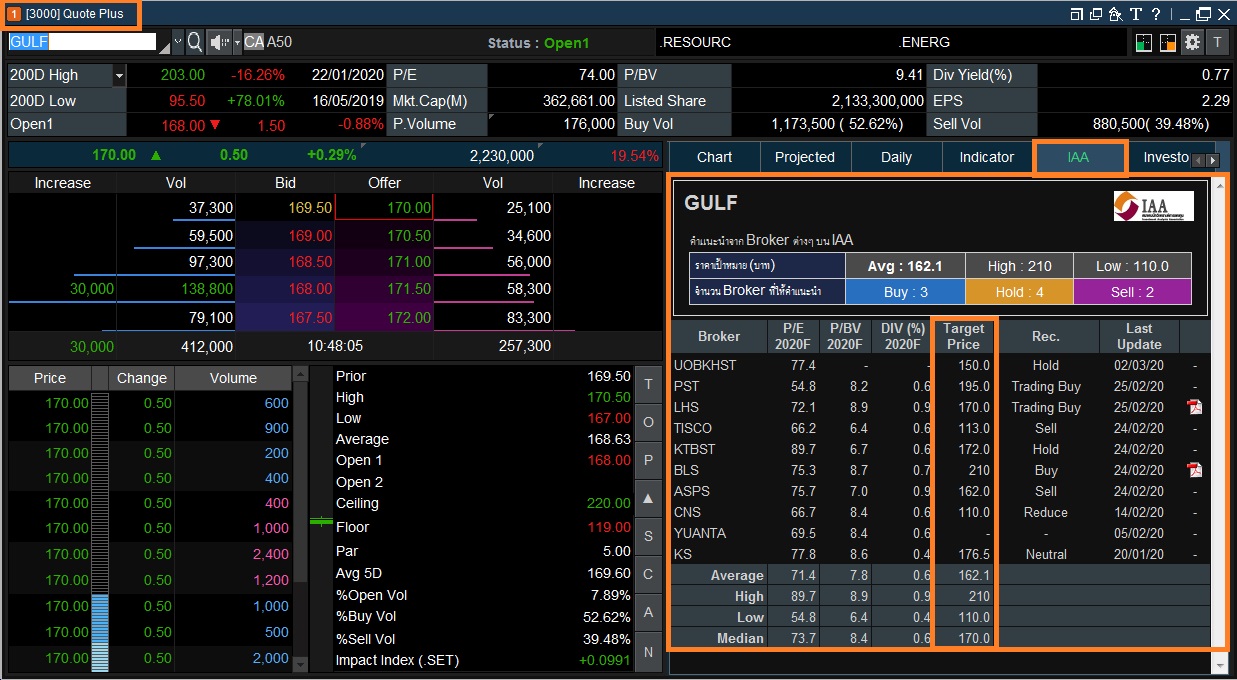Click the .RESOURC sector label
This screenshot has width=1237, height=680.
[x=696, y=42]
